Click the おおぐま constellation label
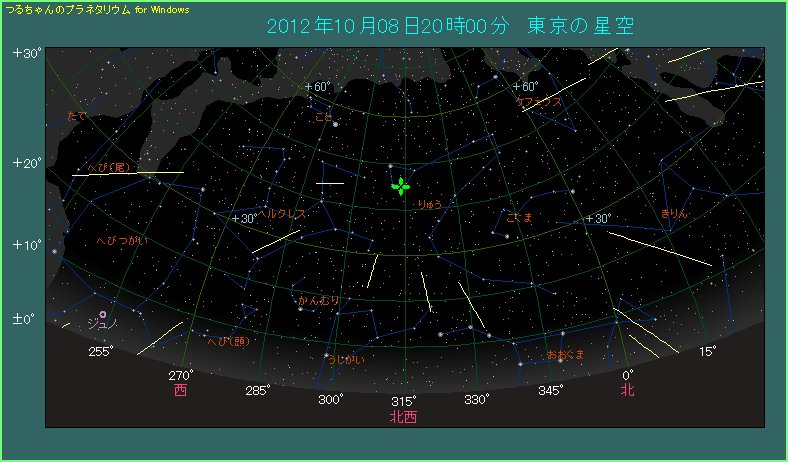Viewport: 788px width, 462px height. (x=566, y=355)
